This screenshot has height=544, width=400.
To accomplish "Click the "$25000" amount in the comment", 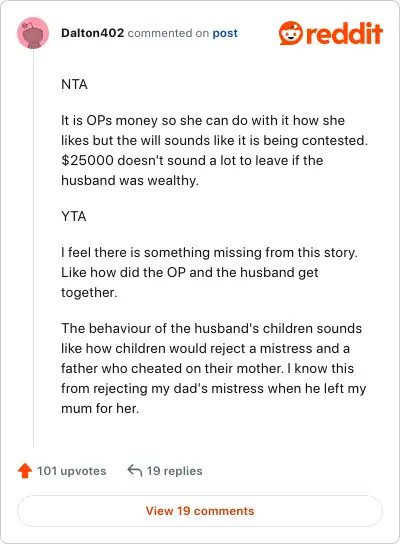I will [x=87, y=160].
